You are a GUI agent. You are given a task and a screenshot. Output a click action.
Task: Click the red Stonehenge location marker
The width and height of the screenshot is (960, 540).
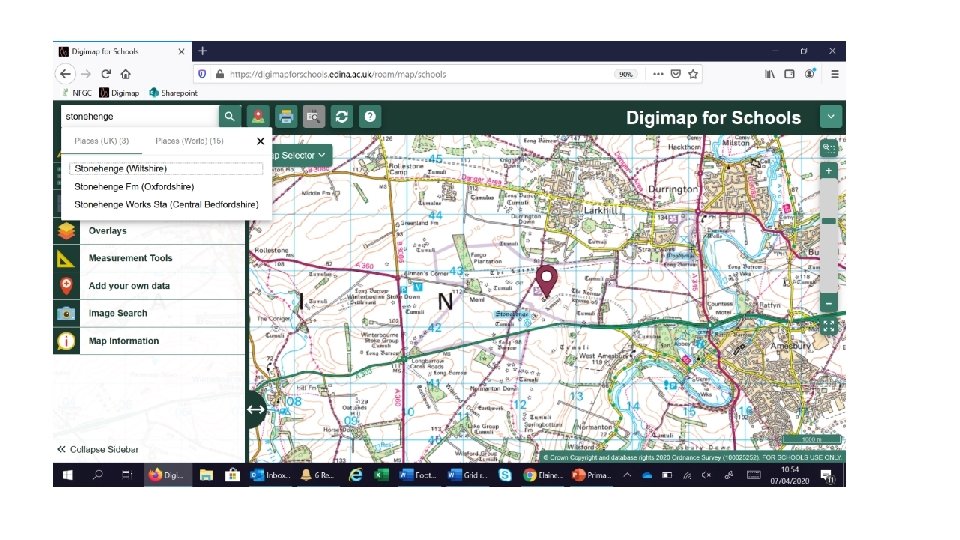pyautogui.click(x=546, y=280)
